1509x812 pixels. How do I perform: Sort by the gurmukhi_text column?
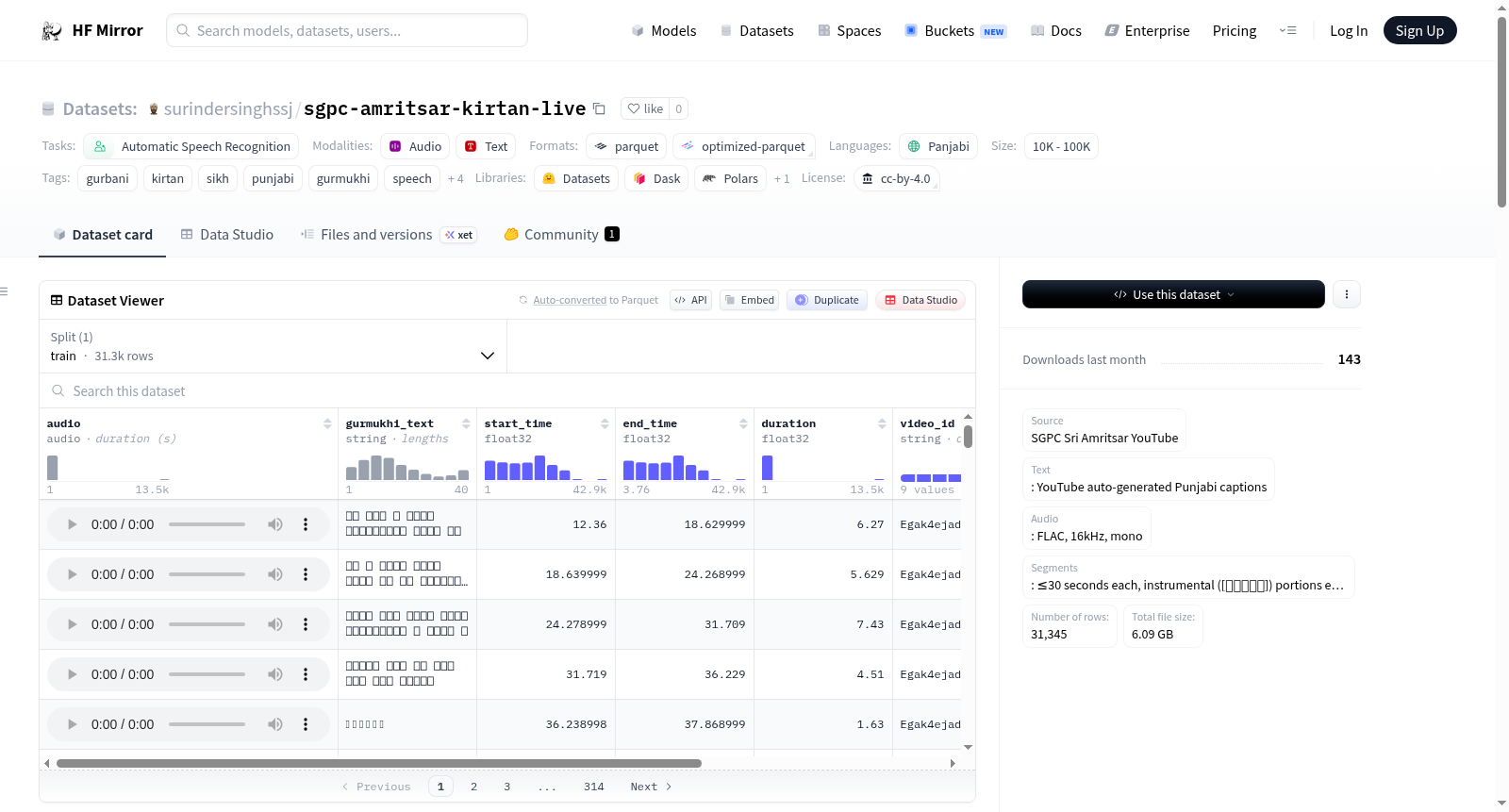click(x=466, y=423)
